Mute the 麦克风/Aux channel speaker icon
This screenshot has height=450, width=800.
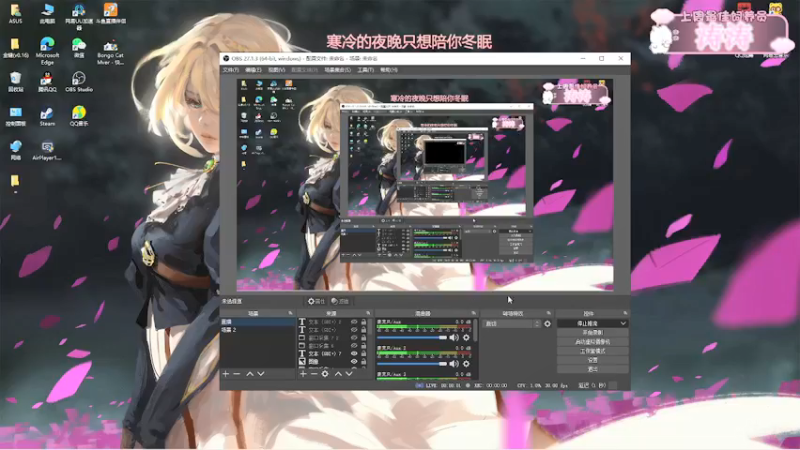[454, 337]
